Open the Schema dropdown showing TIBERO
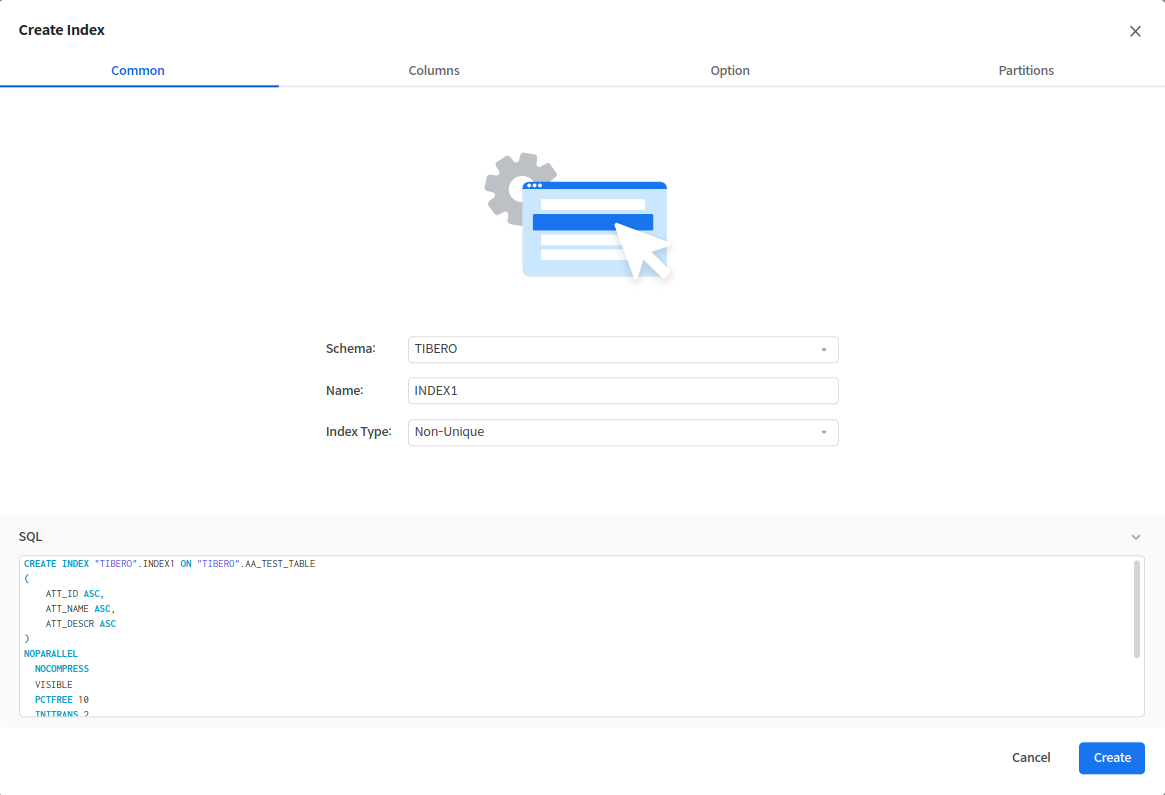1165x795 pixels. click(x=610, y=349)
